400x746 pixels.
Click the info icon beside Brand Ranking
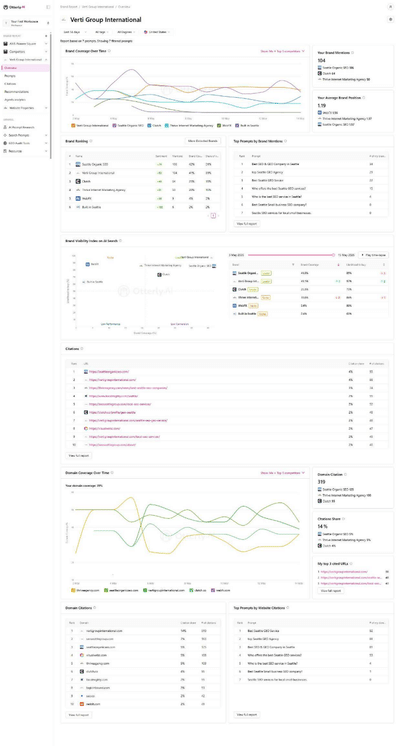[x=91, y=141]
